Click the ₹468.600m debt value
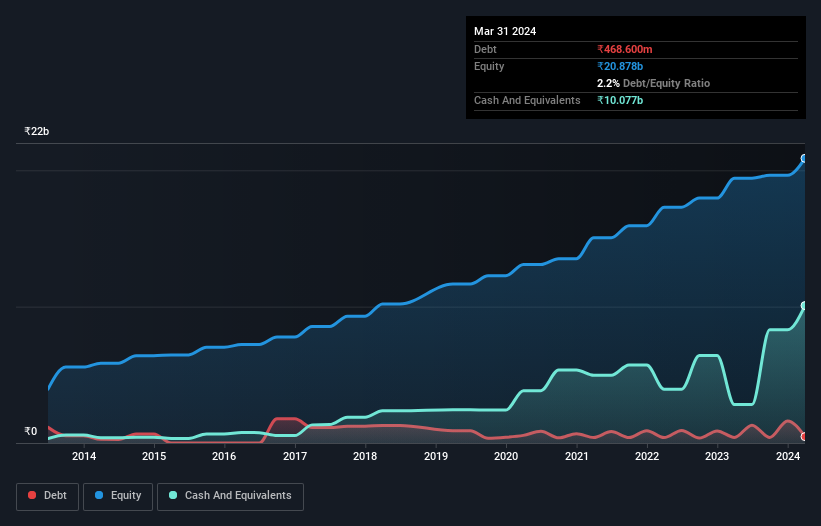Image resolution: width=821 pixels, height=526 pixels. [625, 49]
